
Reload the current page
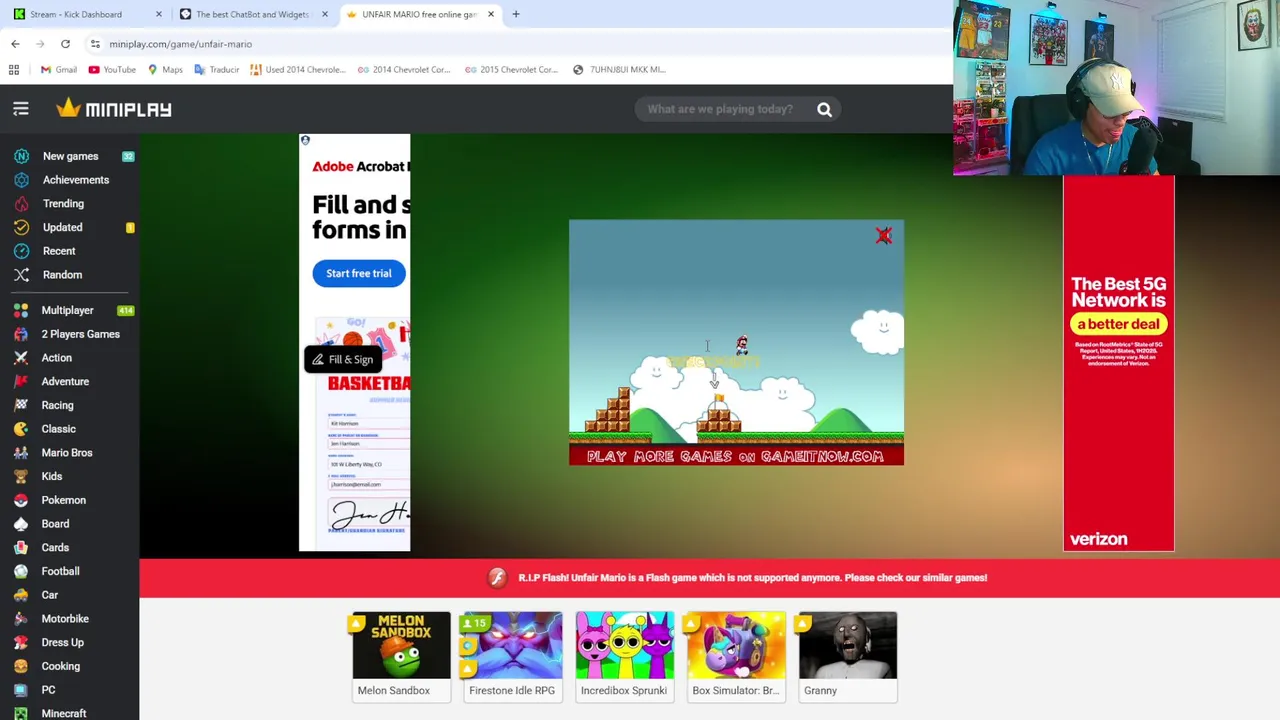click(65, 44)
